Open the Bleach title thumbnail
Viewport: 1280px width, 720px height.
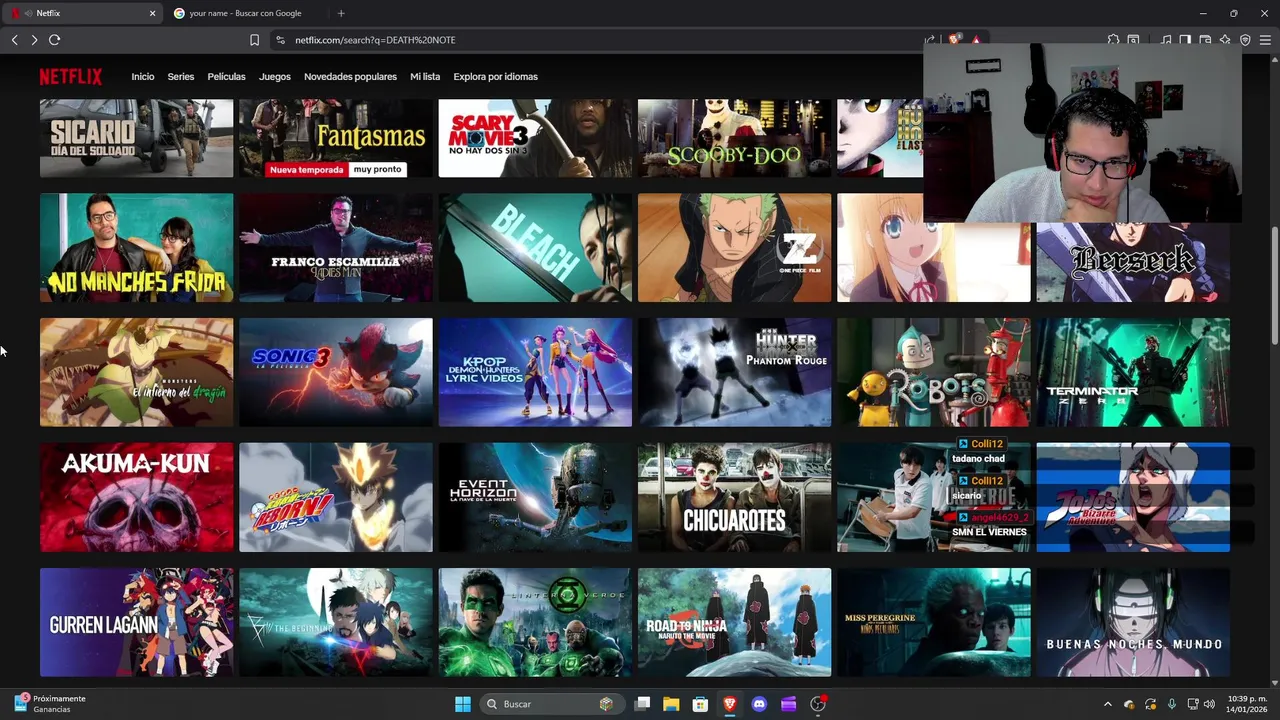535,248
